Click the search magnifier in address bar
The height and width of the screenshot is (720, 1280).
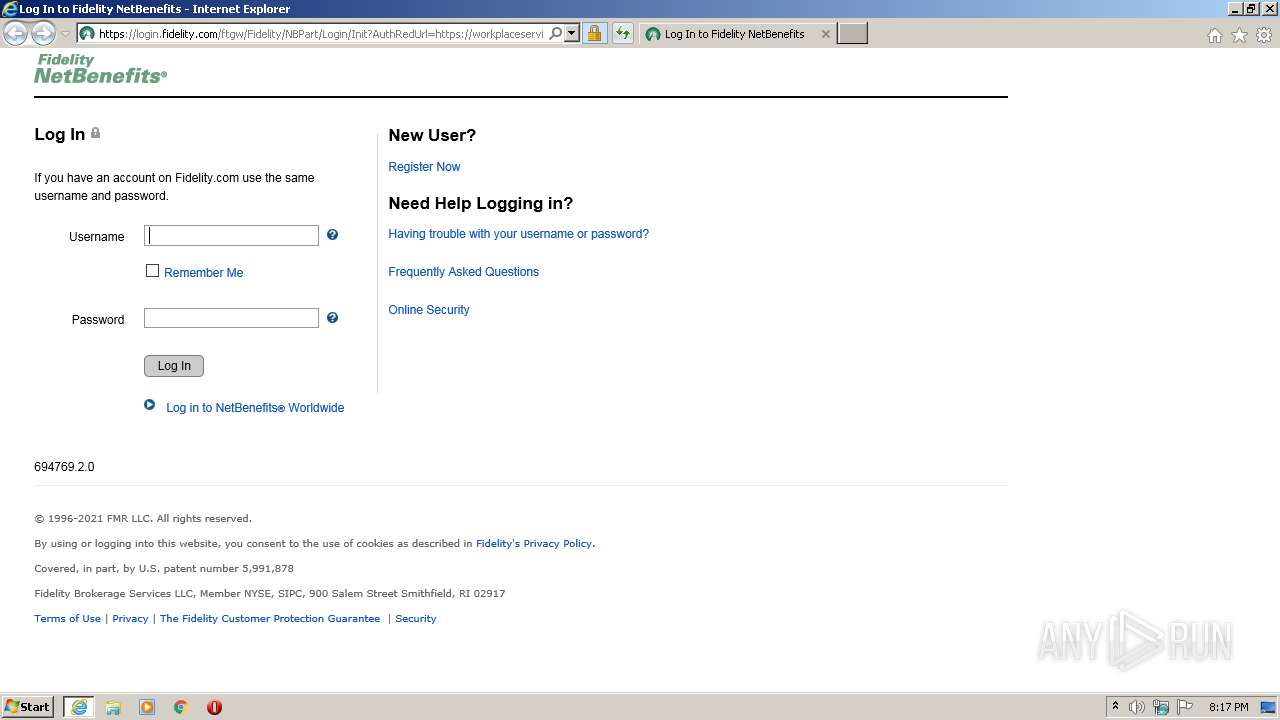tap(556, 34)
